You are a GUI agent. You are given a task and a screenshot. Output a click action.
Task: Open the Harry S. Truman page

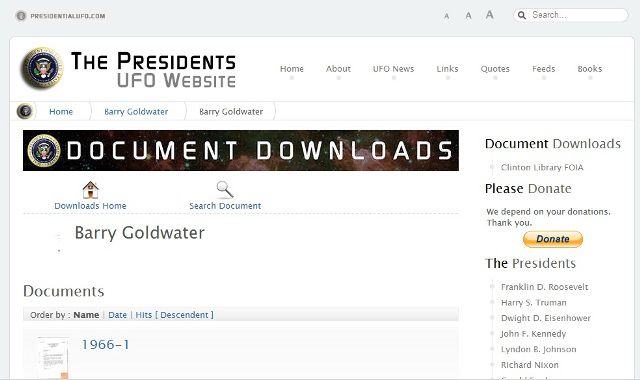click(533, 302)
